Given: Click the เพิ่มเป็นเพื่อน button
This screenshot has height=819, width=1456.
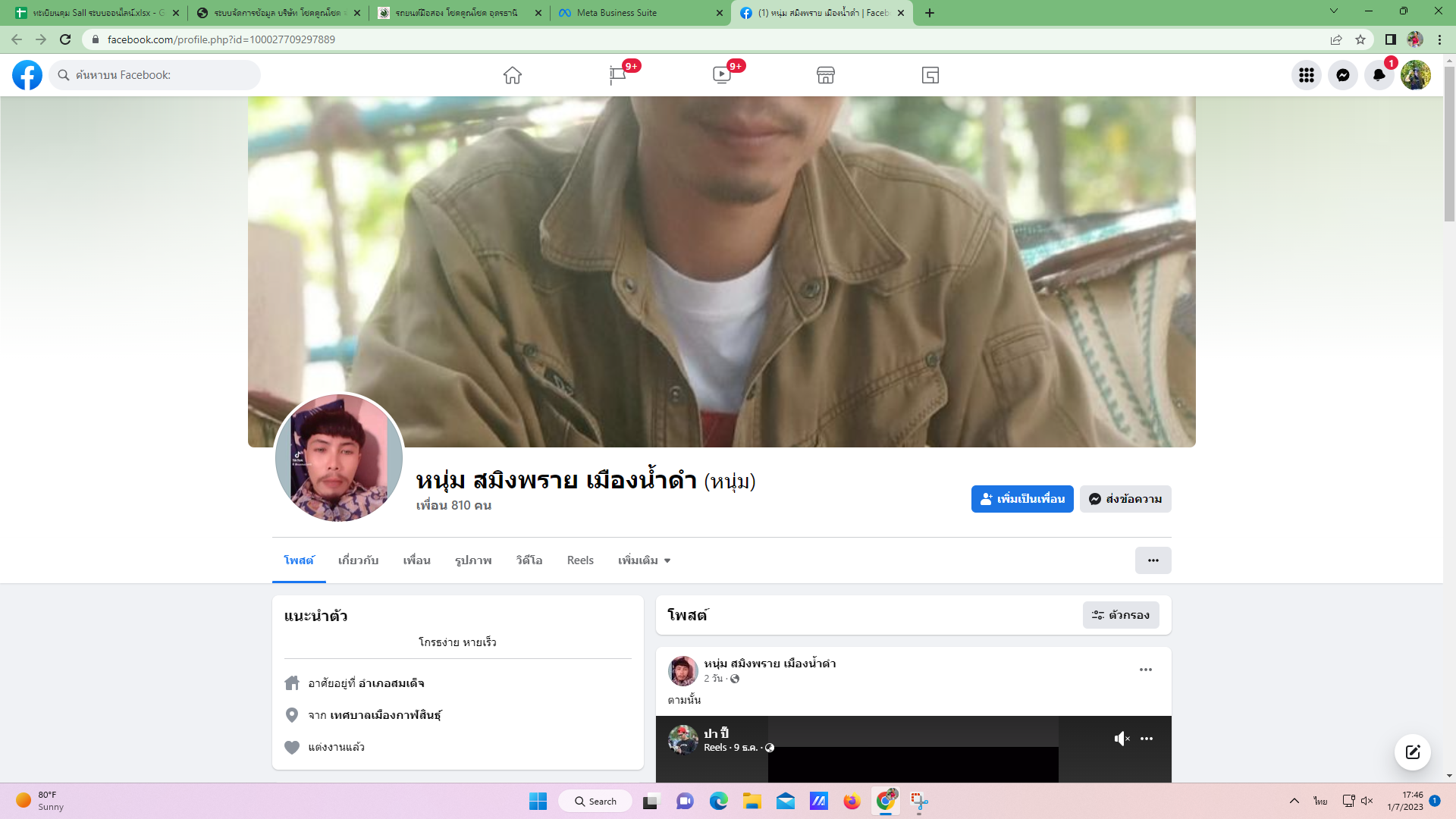Looking at the screenshot, I should pyautogui.click(x=1021, y=499).
